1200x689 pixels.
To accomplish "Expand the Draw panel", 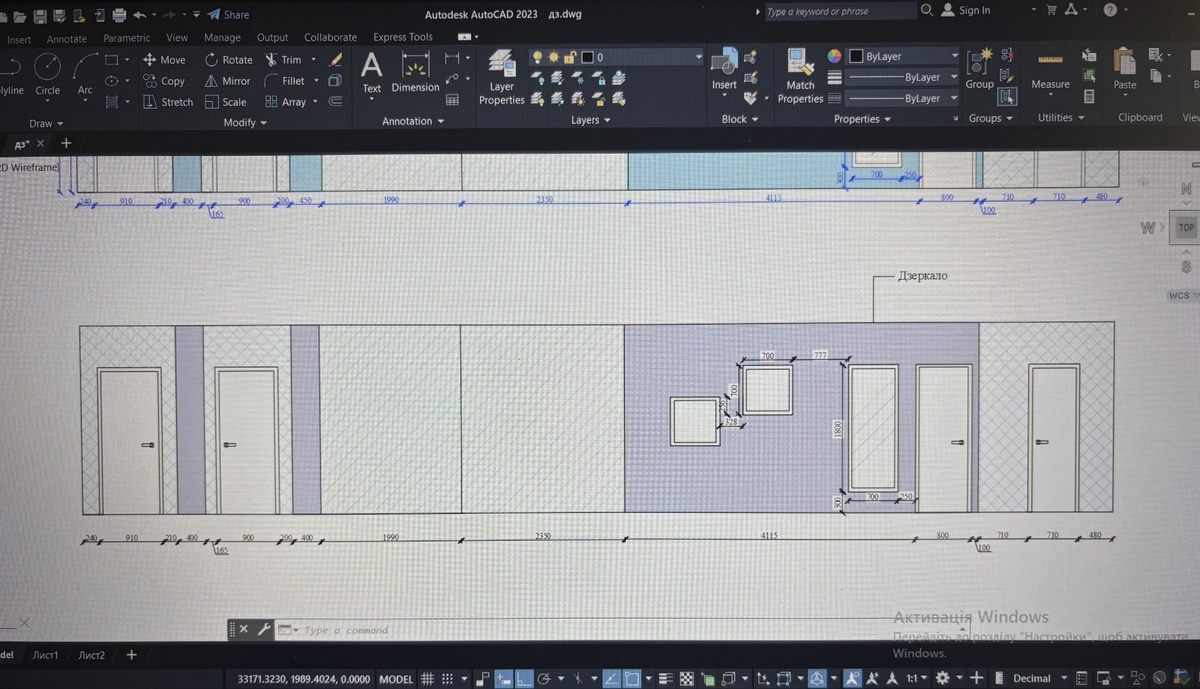I will pyautogui.click(x=46, y=123).
